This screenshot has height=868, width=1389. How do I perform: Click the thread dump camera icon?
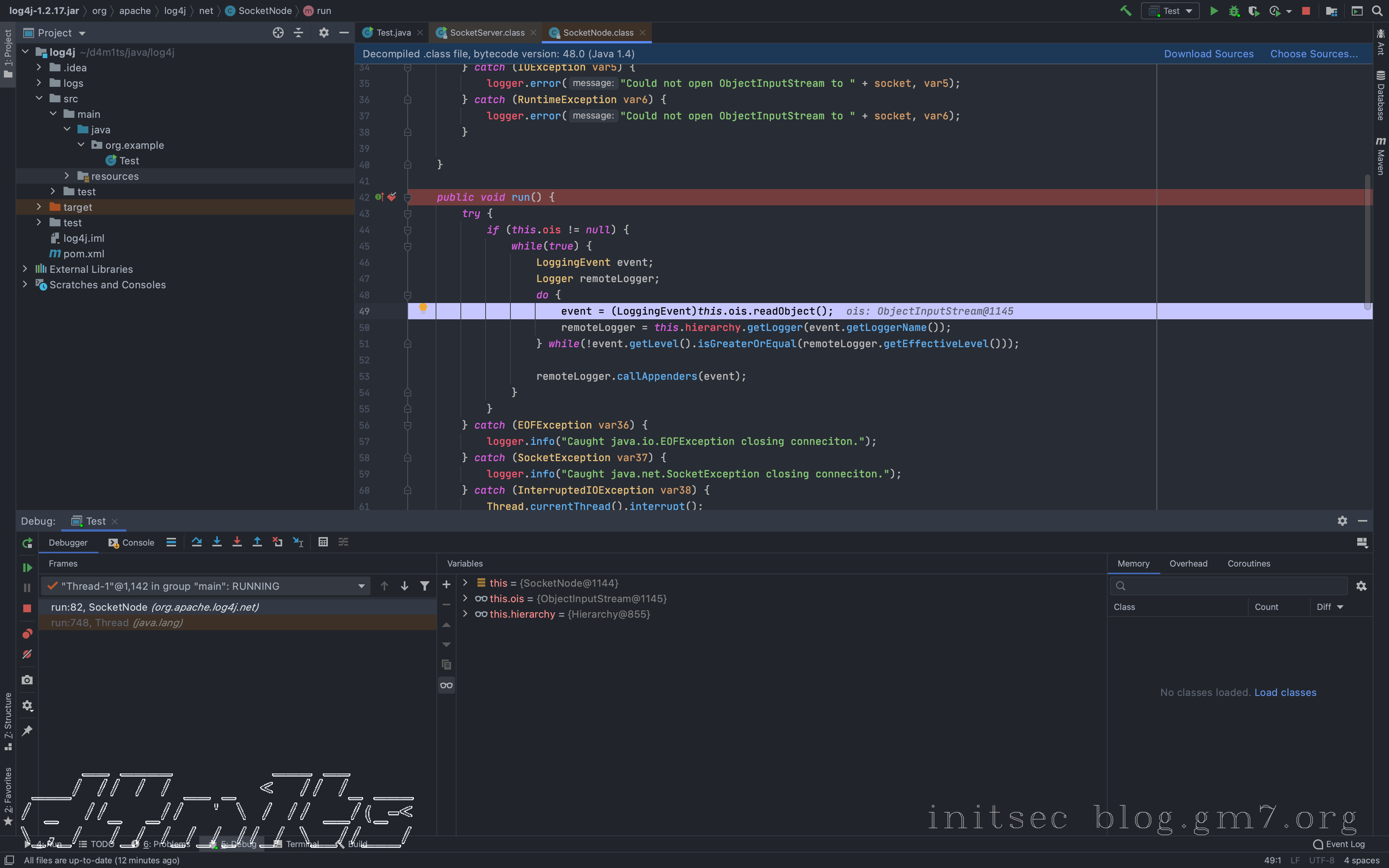27,680
